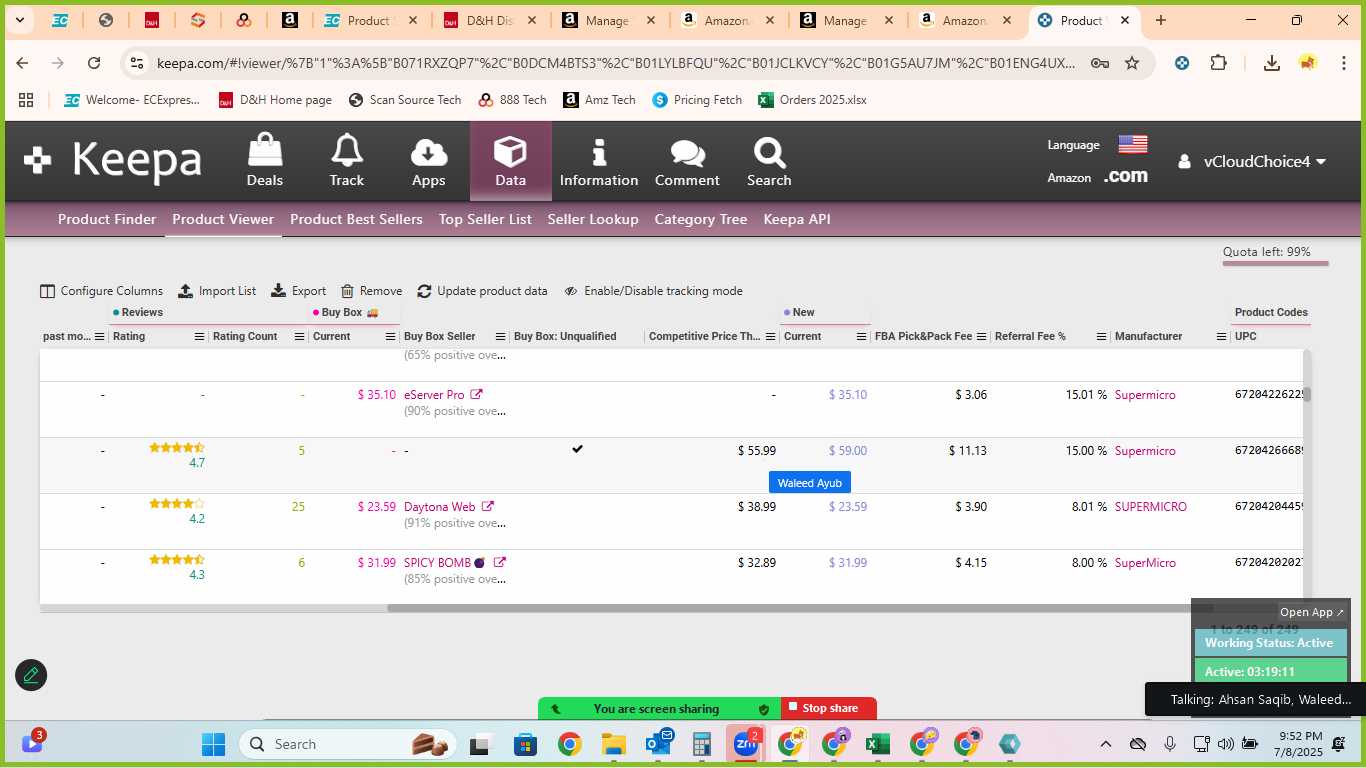Open the Information section
The height and width of the screenshot is (768, 1366).
(599, 160)
